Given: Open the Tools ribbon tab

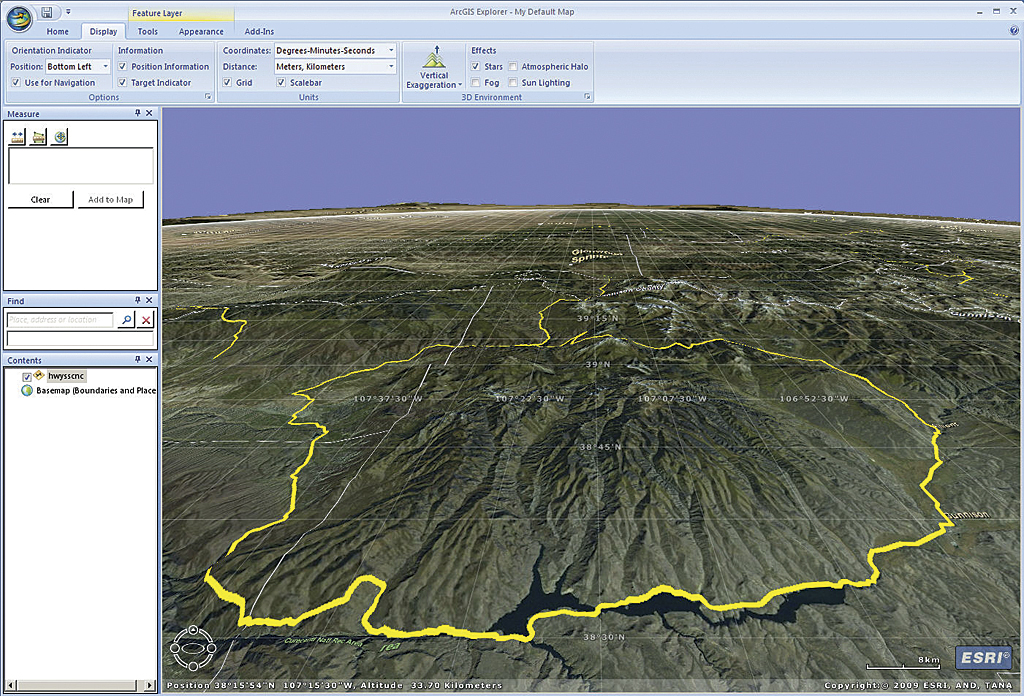Looking at the screenshot, I should (x=148, y=31).
